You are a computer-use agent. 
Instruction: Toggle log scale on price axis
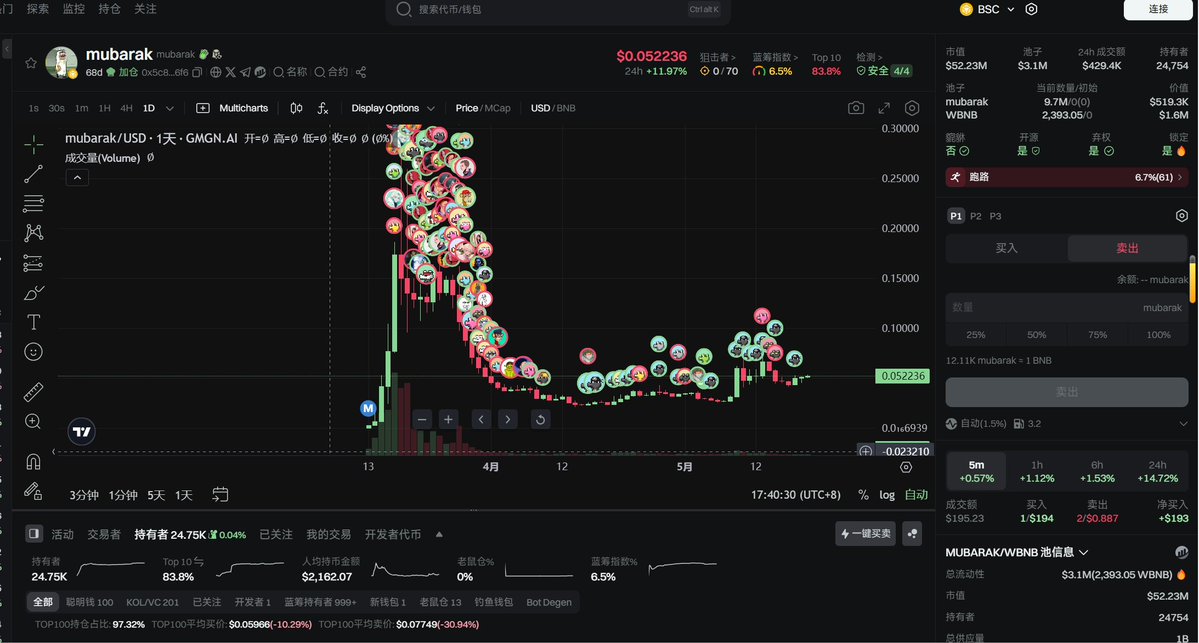pyautogui.click(x=887, y=495)
